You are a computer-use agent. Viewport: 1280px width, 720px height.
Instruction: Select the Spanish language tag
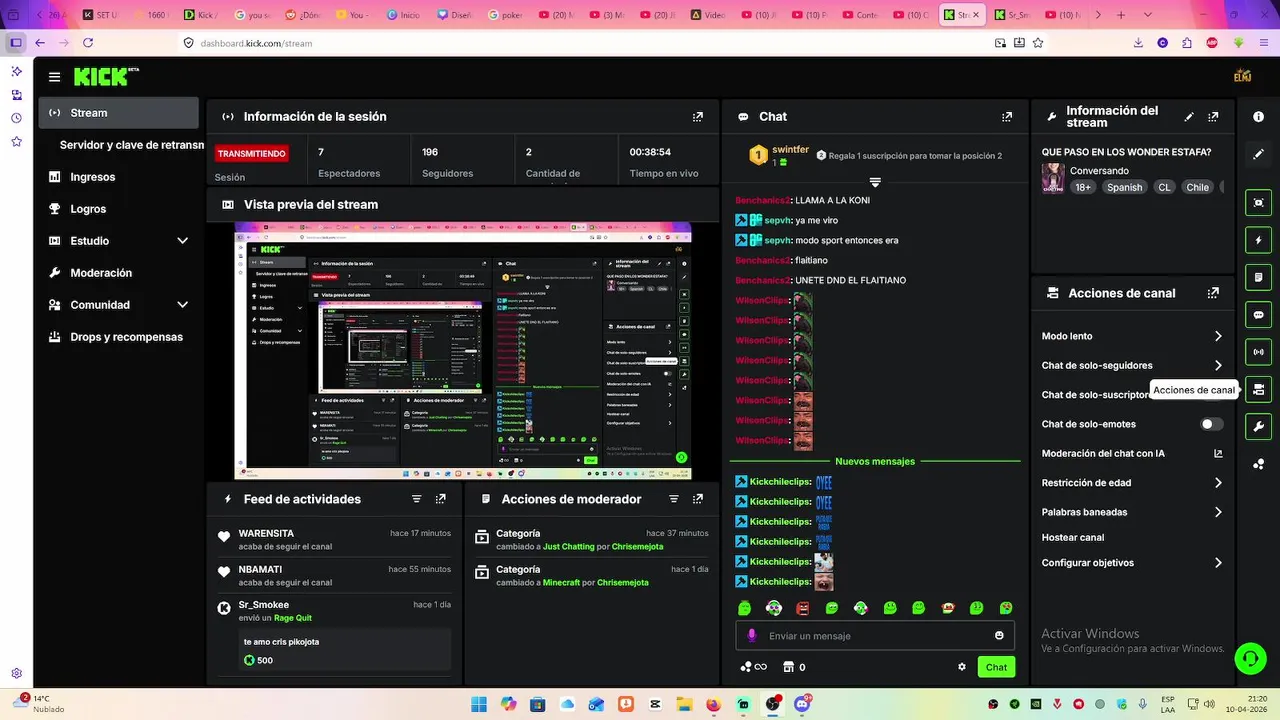(x=1124, y=187)
